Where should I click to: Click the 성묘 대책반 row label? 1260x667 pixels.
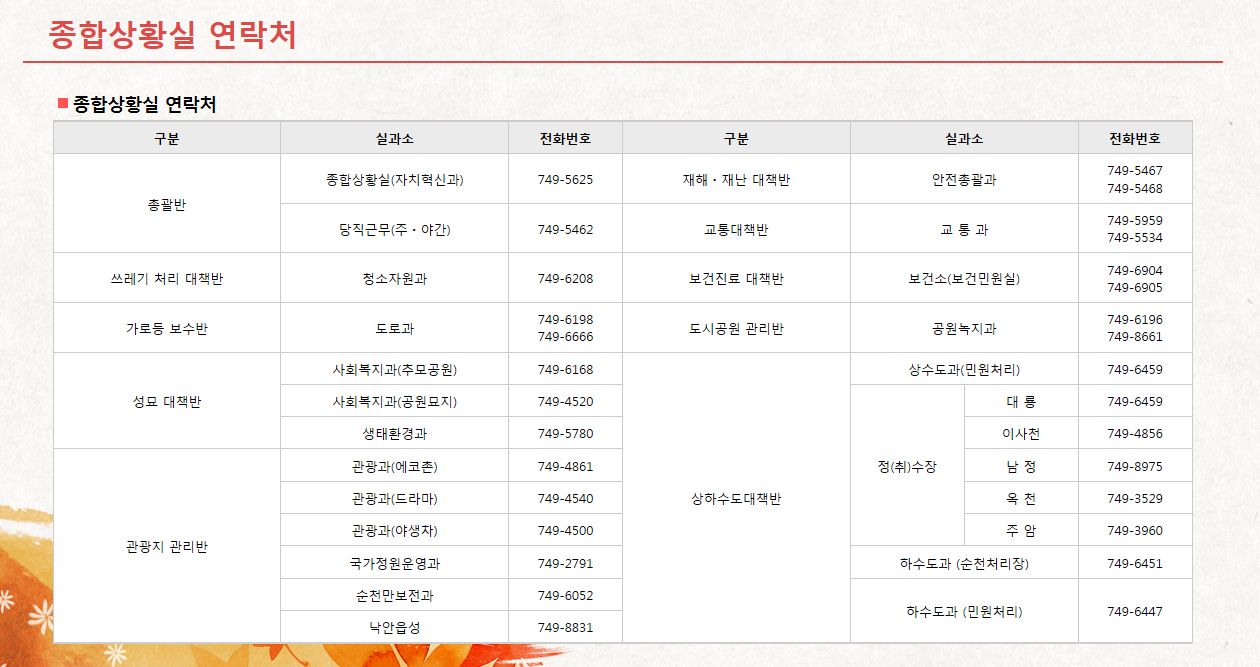tap(167, 400)
